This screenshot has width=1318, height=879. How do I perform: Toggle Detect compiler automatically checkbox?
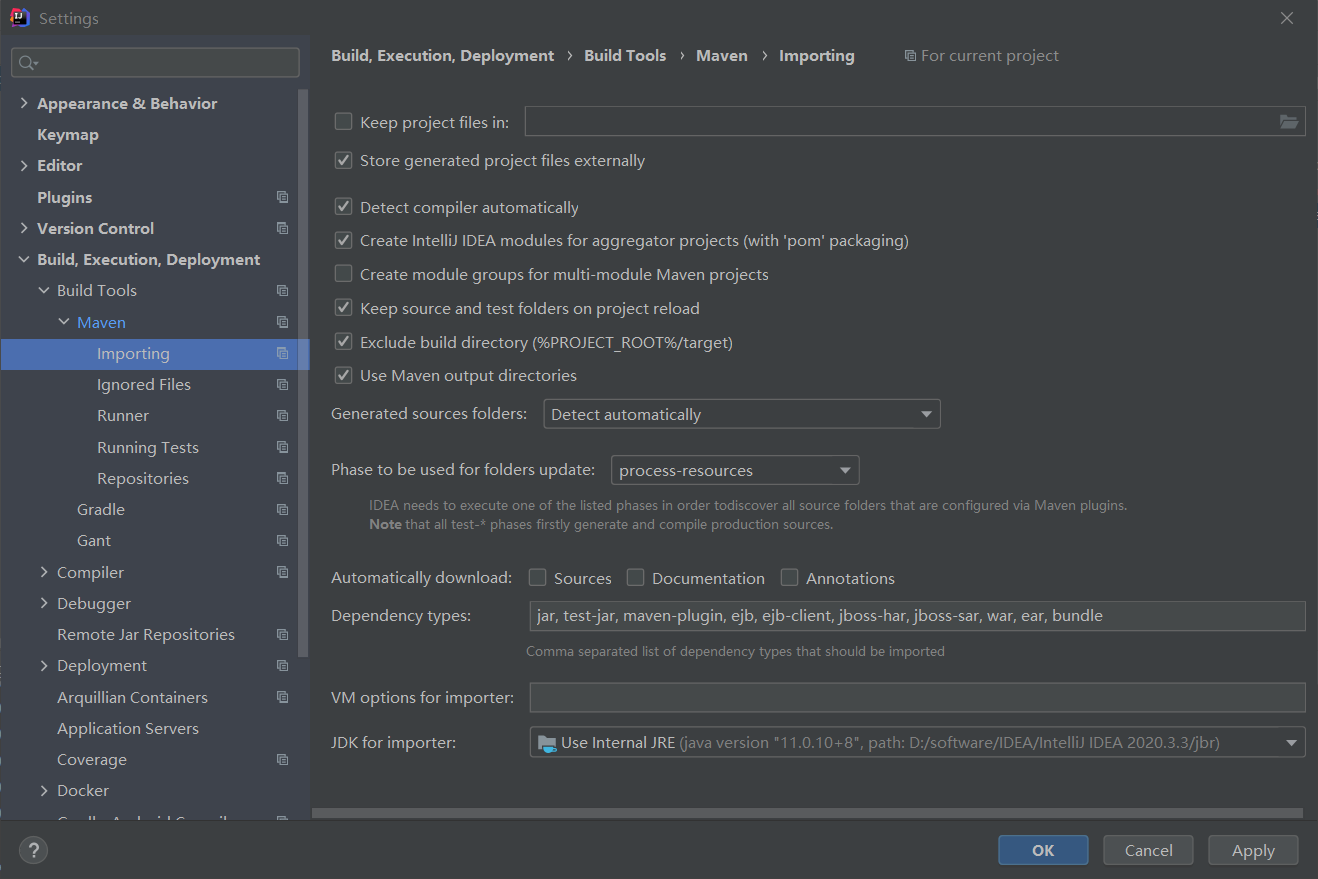343,207
